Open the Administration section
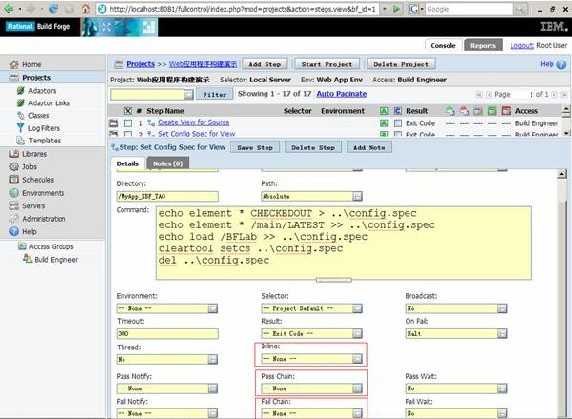Screen dimensions: 572x419 click(44, 219)
